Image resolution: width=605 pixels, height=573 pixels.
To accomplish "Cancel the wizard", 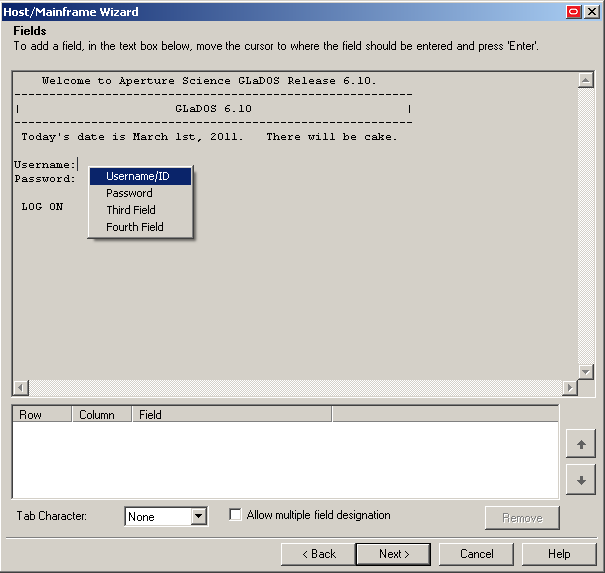I will pos(476,554).
